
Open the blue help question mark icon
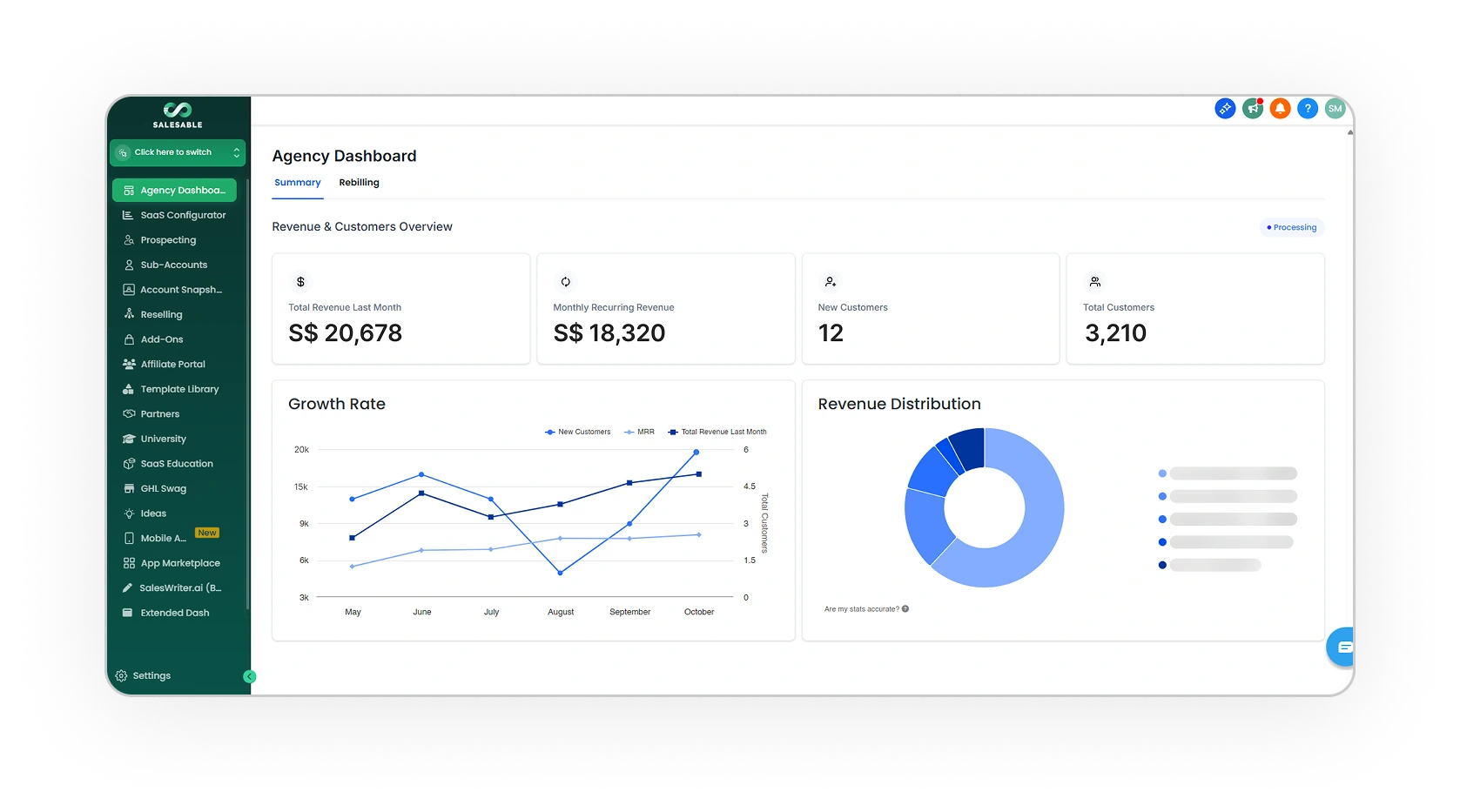coord(1307,109)
